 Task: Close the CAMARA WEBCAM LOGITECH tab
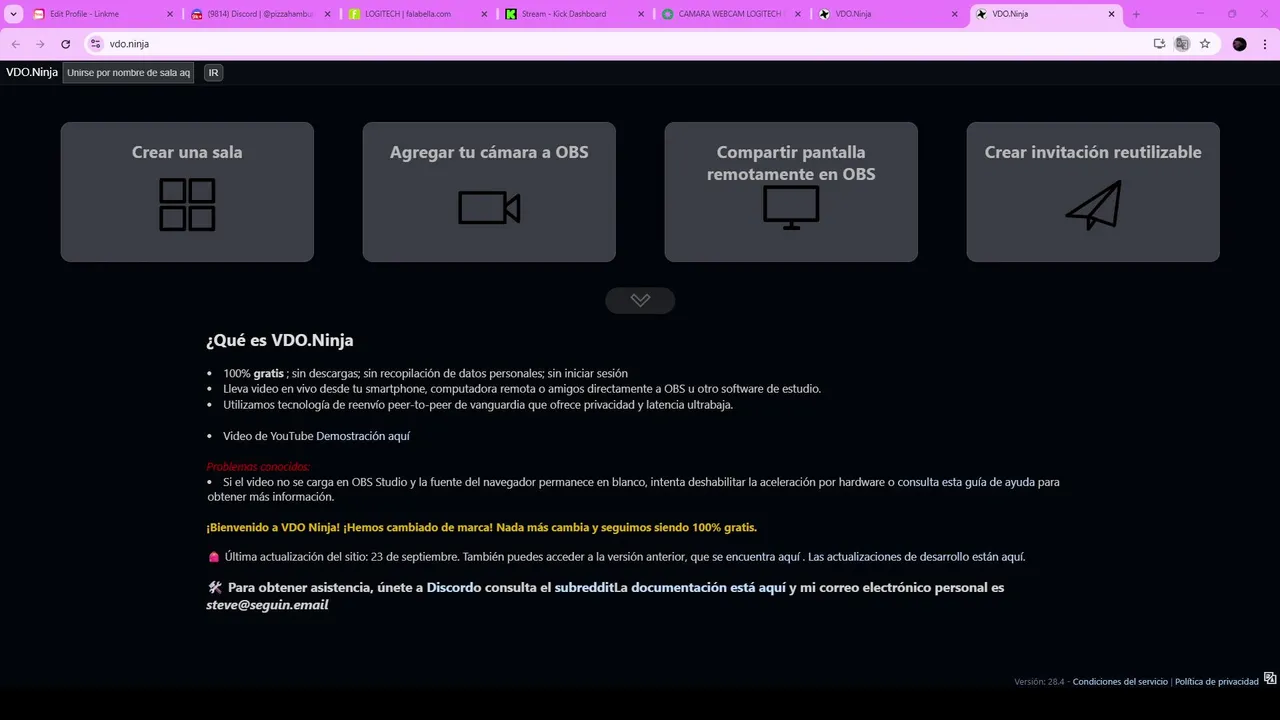[799, 14]
